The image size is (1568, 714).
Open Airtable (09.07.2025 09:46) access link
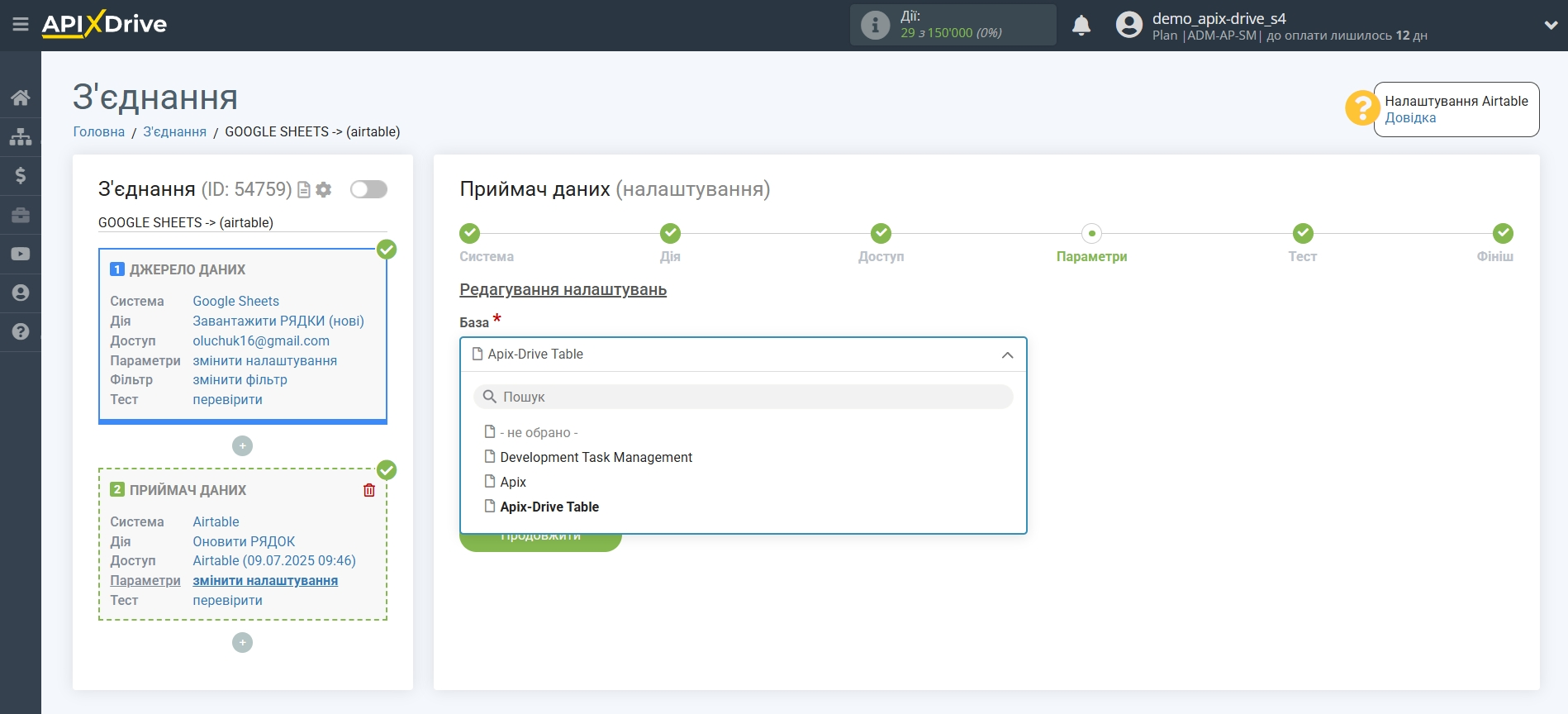point(274,560)
